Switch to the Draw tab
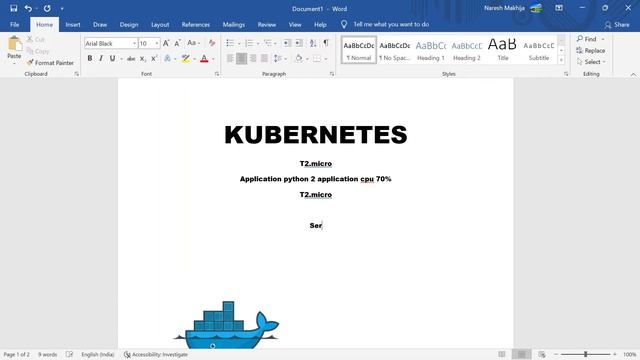640x360 pixels. point(100,24)
